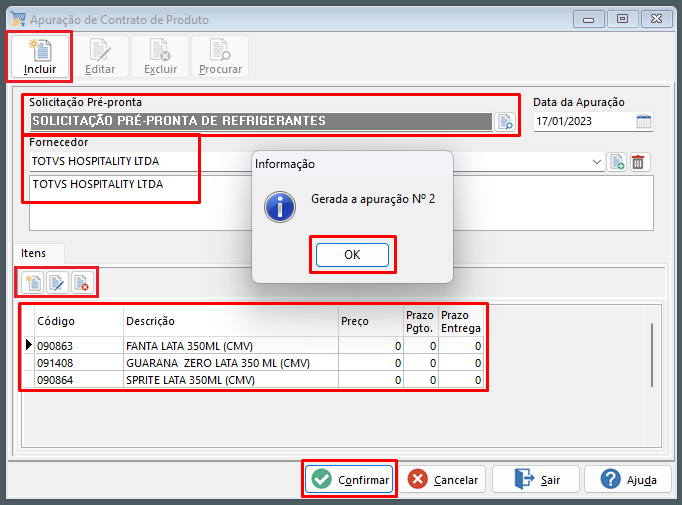Click the Prazo Entrega cell of SPRITE row

click(x=461, y=380)
